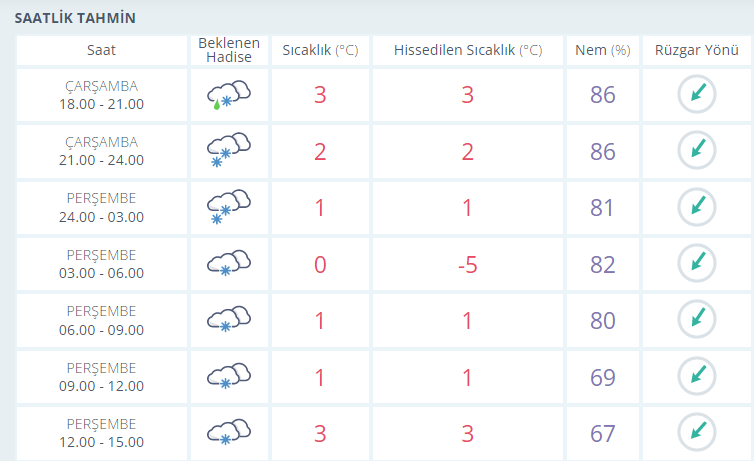Click the Sıcaklık (°C) column header
The image size is (754, 461).
[x=320, y=50]
